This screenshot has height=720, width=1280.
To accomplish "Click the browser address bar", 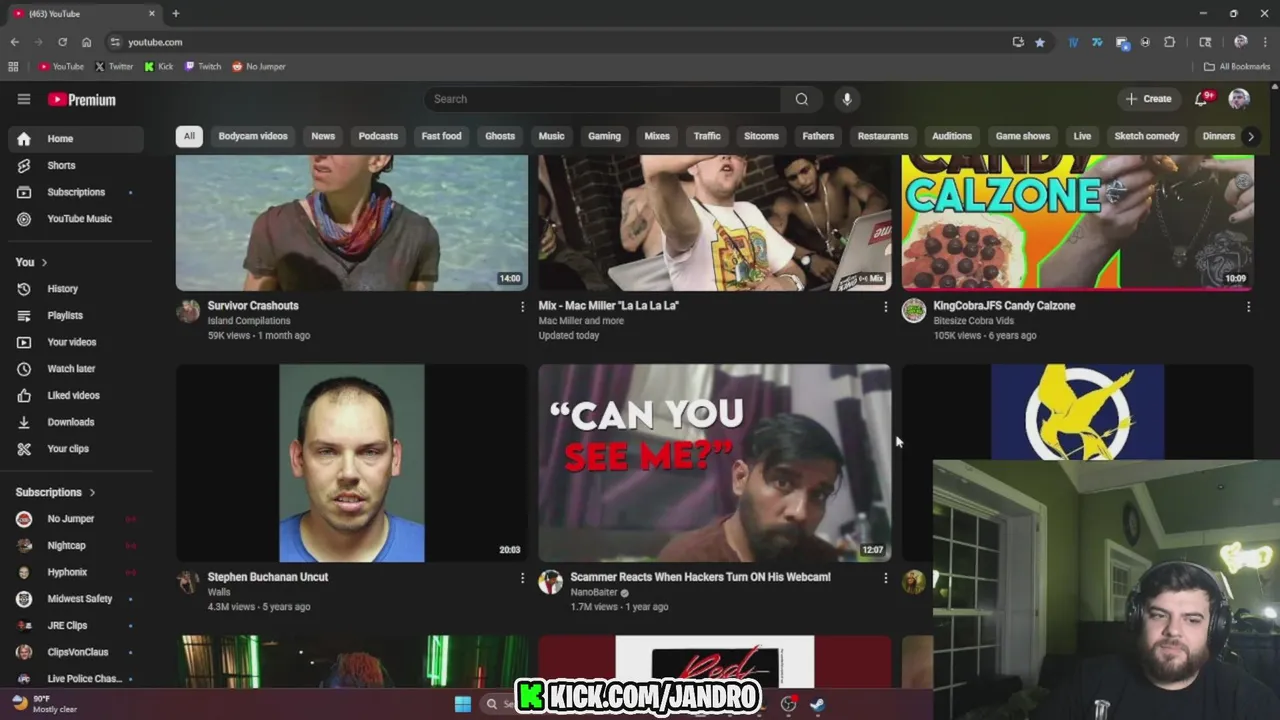I will click(x=560, y=42).
